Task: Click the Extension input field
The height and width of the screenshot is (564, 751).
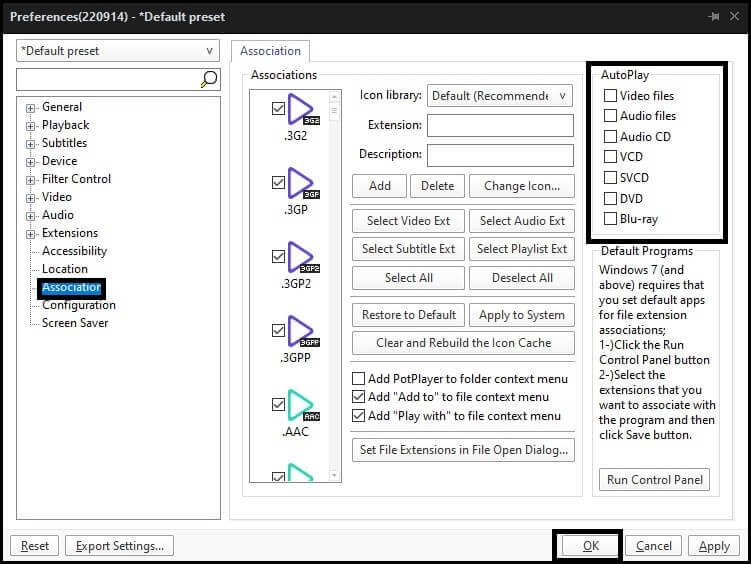Action: point(500,126)
